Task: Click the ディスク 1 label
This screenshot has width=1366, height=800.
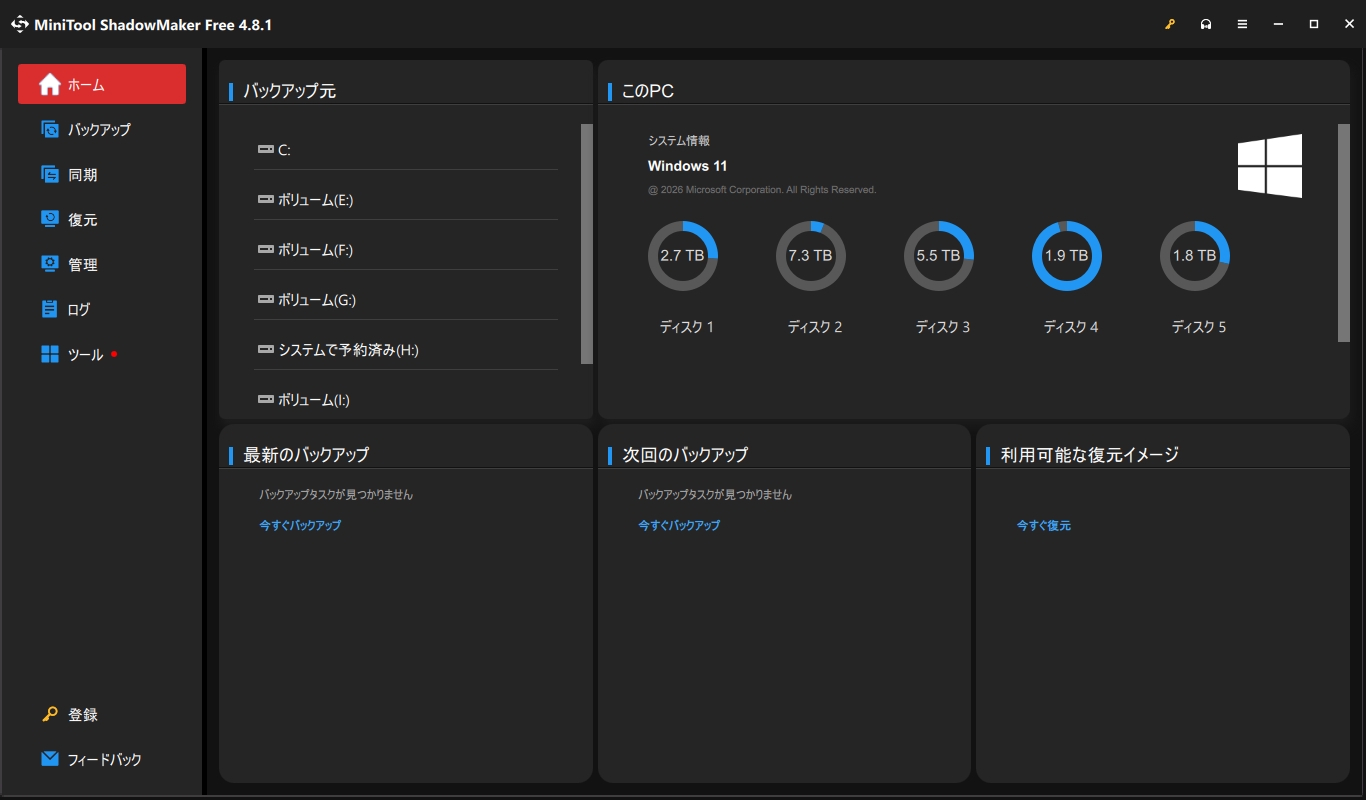Action: [687, 327]
